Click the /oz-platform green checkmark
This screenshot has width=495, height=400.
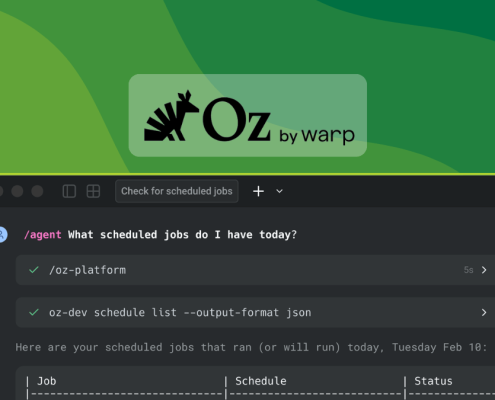pos(34,270)
